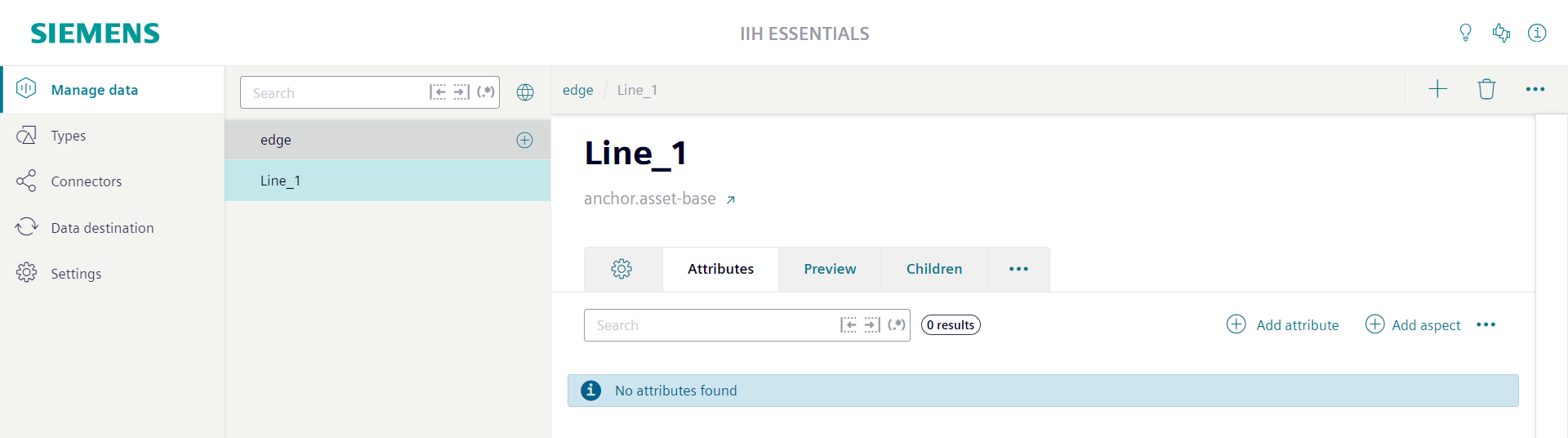Open ellipsis menu next to Add aspect
The width and height of the screenshot is (1568, 438).
click(x=1486, y=325)
